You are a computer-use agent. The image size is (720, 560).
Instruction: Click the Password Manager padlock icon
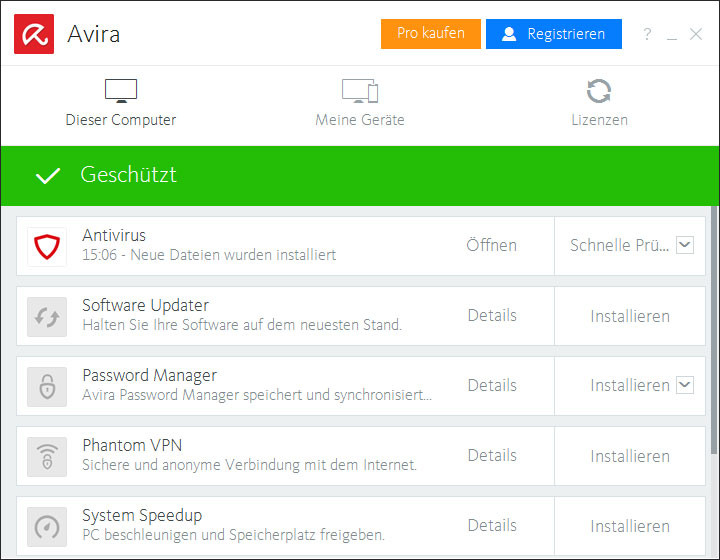[x=47, y=386]
